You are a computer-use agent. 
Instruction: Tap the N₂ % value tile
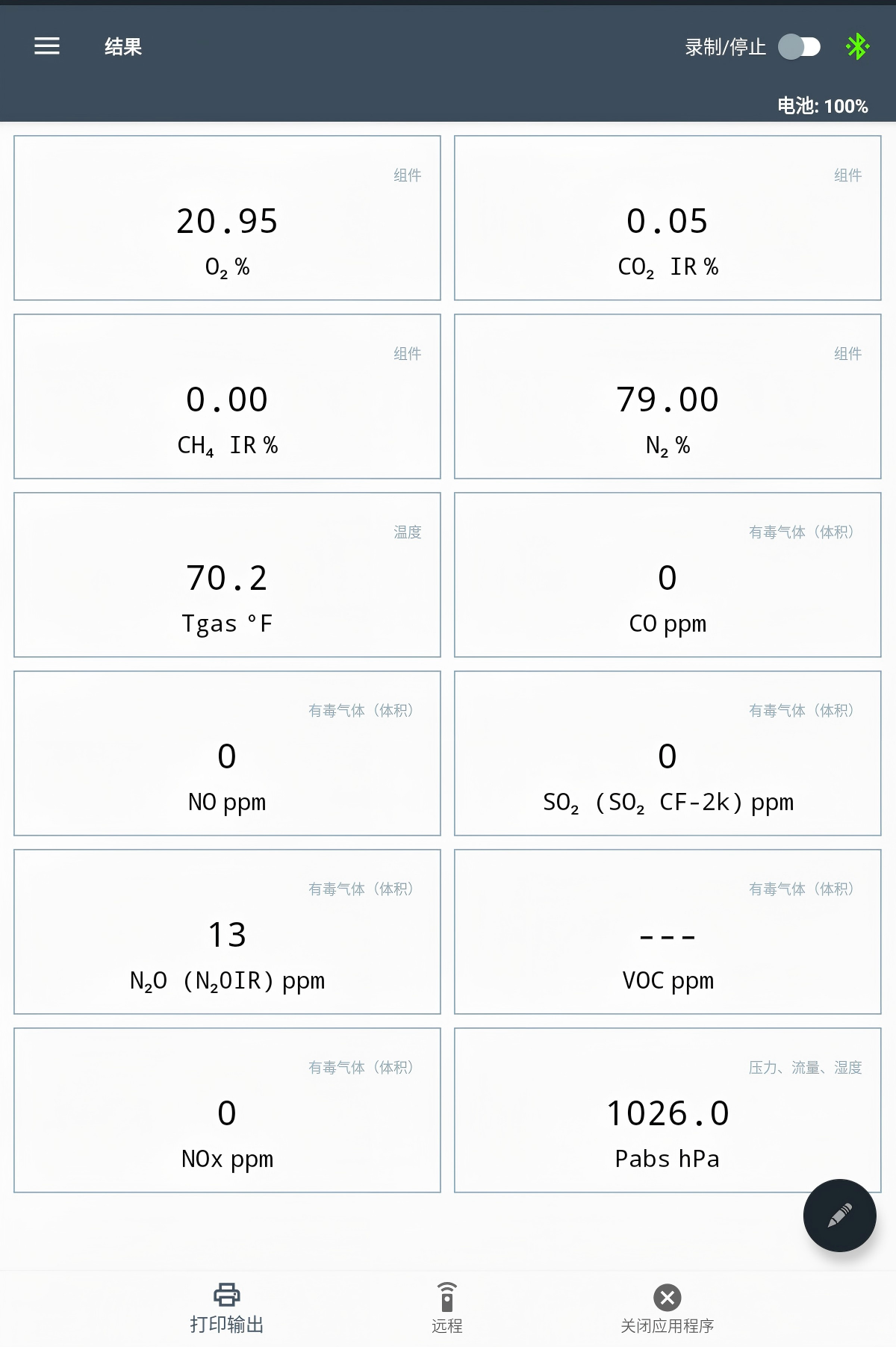click(668, 396)
